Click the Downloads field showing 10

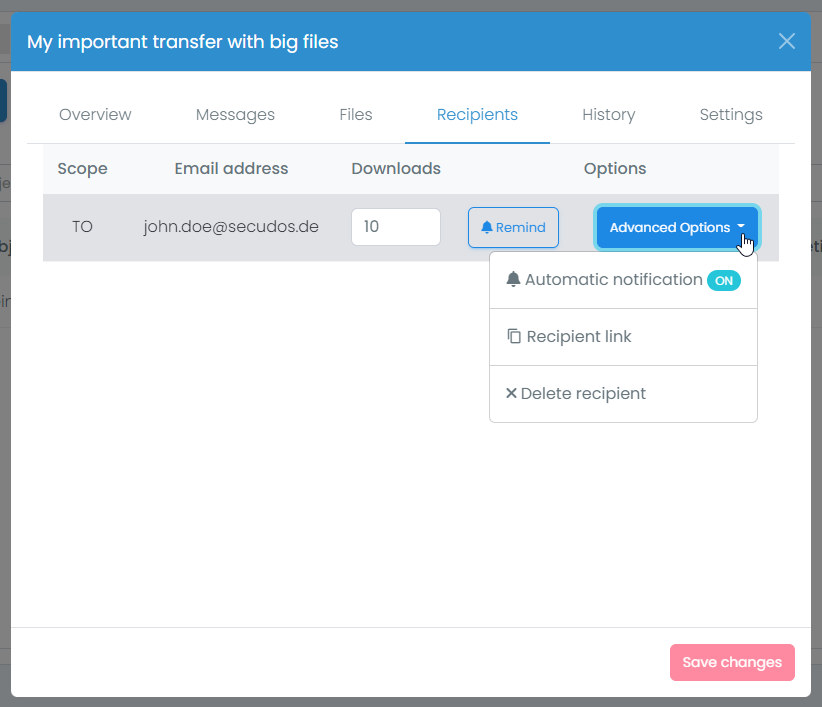[x=396, y=227]
